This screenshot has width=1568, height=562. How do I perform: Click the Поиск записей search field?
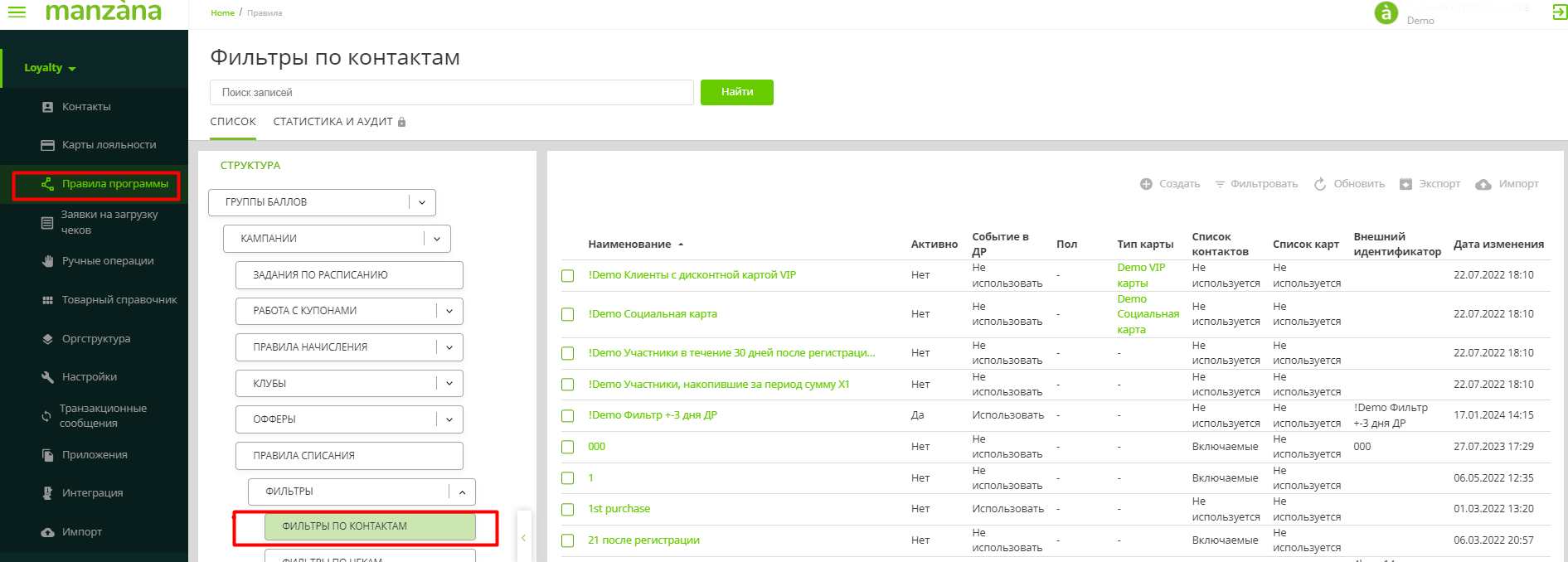point(451,93)
